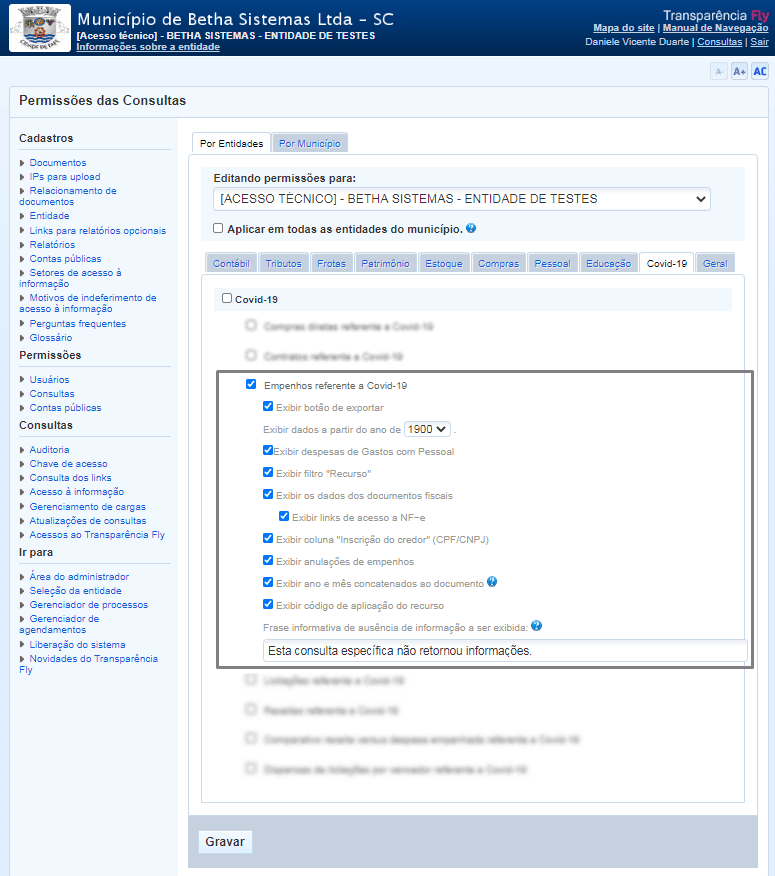Open the 1900 year dropdown
The width and height of the screenshot is (775, 876).
click(427, 429)
